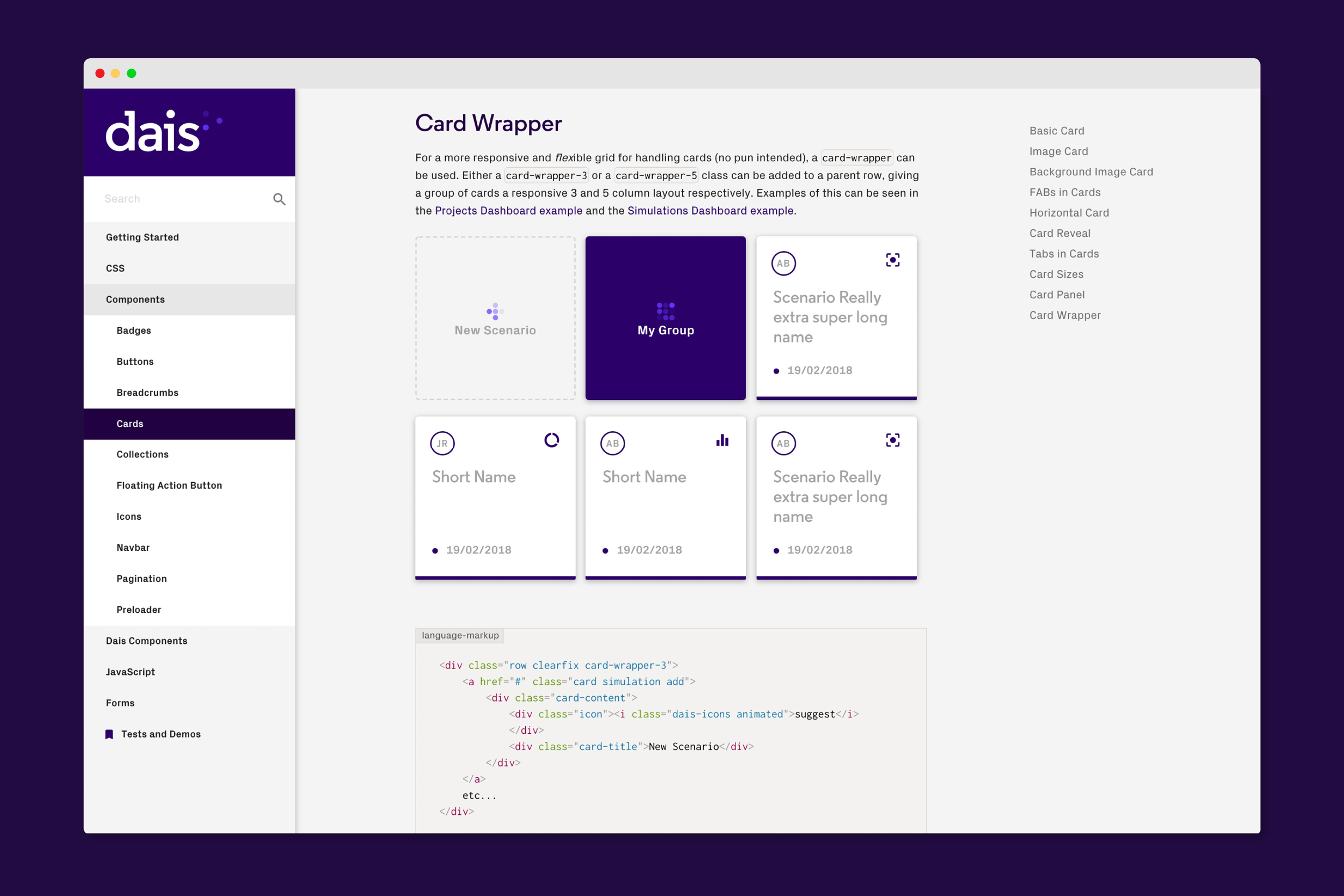
Task: Click the focus target icon on first scenario card
Action: click(892, 260)
